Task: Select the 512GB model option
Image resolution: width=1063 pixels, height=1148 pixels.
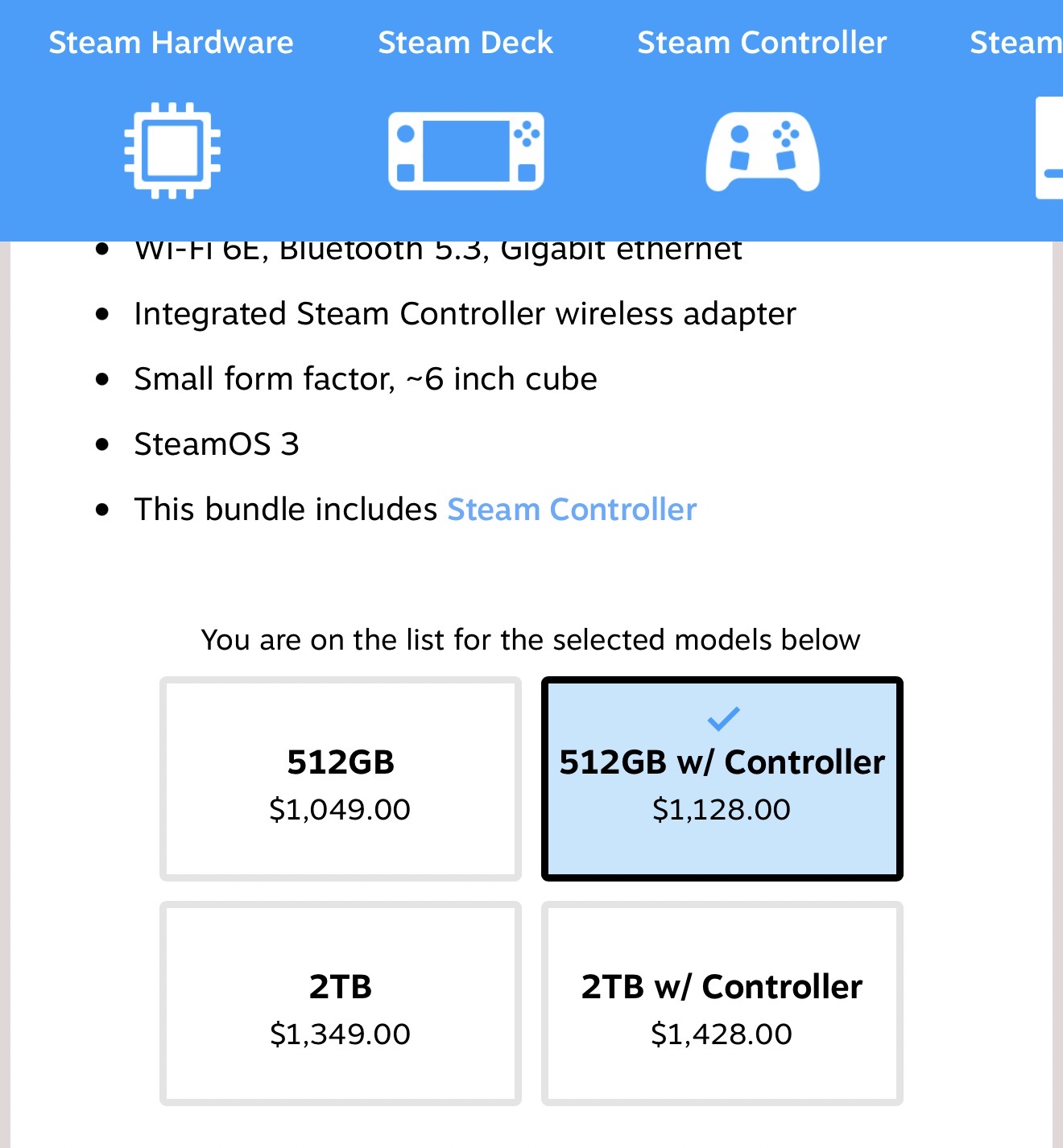Action: [341, 779]
